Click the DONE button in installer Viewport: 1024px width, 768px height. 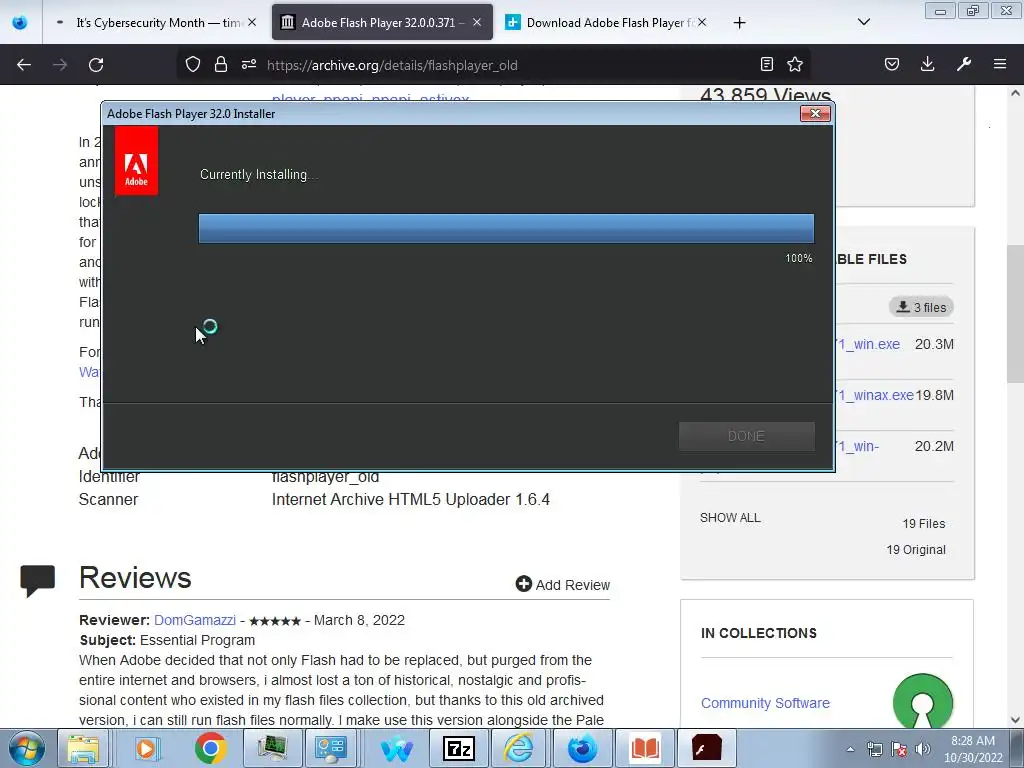pos(746,436)
